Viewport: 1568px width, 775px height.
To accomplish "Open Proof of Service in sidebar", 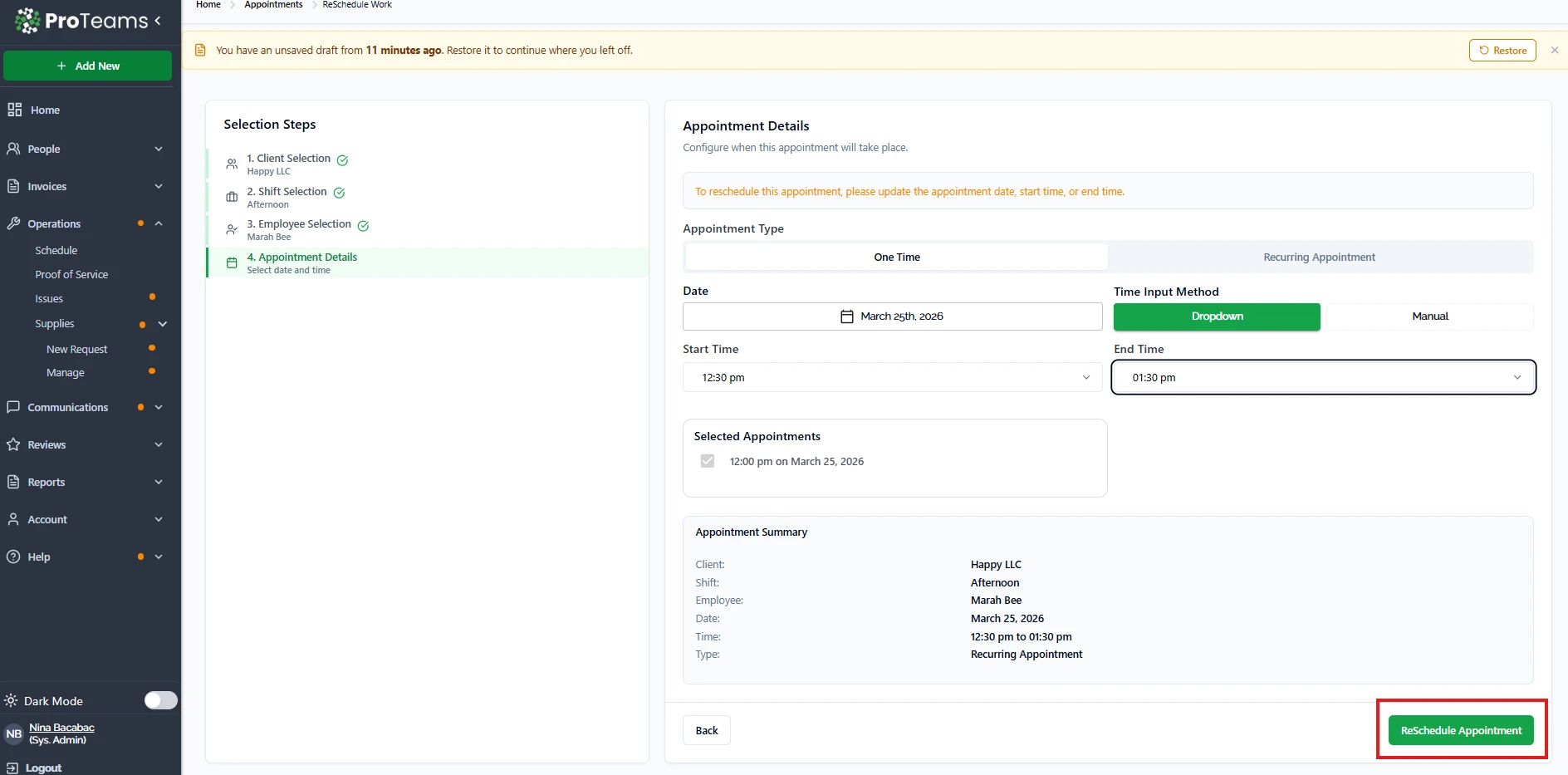I will (x=71, y=274).
